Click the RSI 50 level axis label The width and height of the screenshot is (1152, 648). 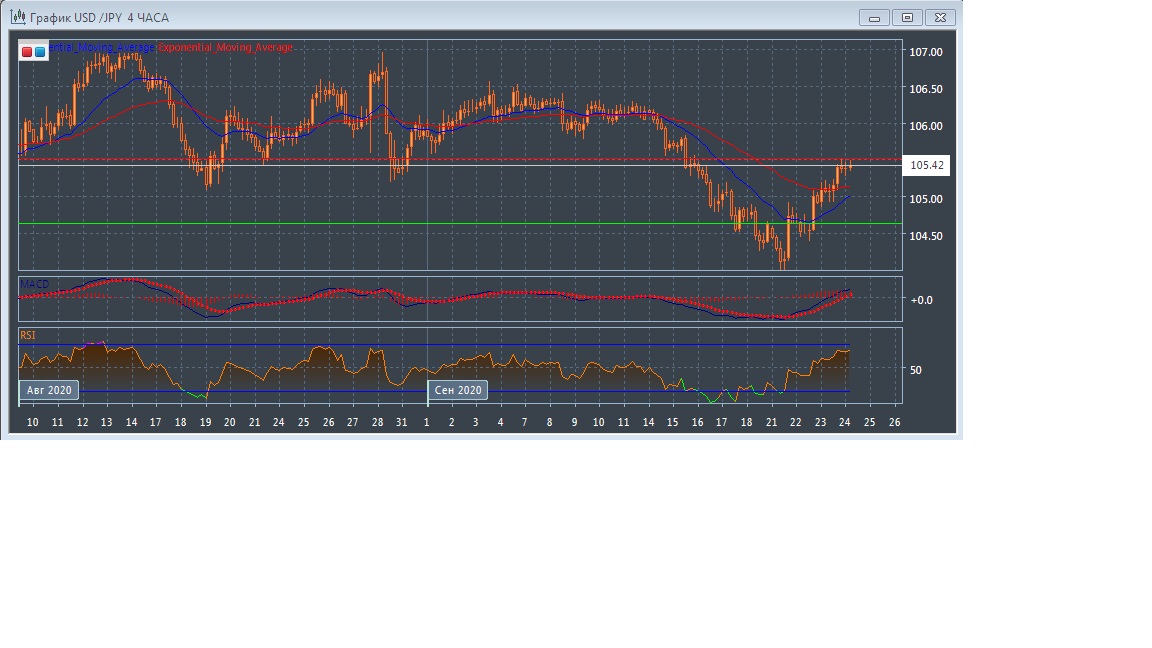tap(915, 370)
